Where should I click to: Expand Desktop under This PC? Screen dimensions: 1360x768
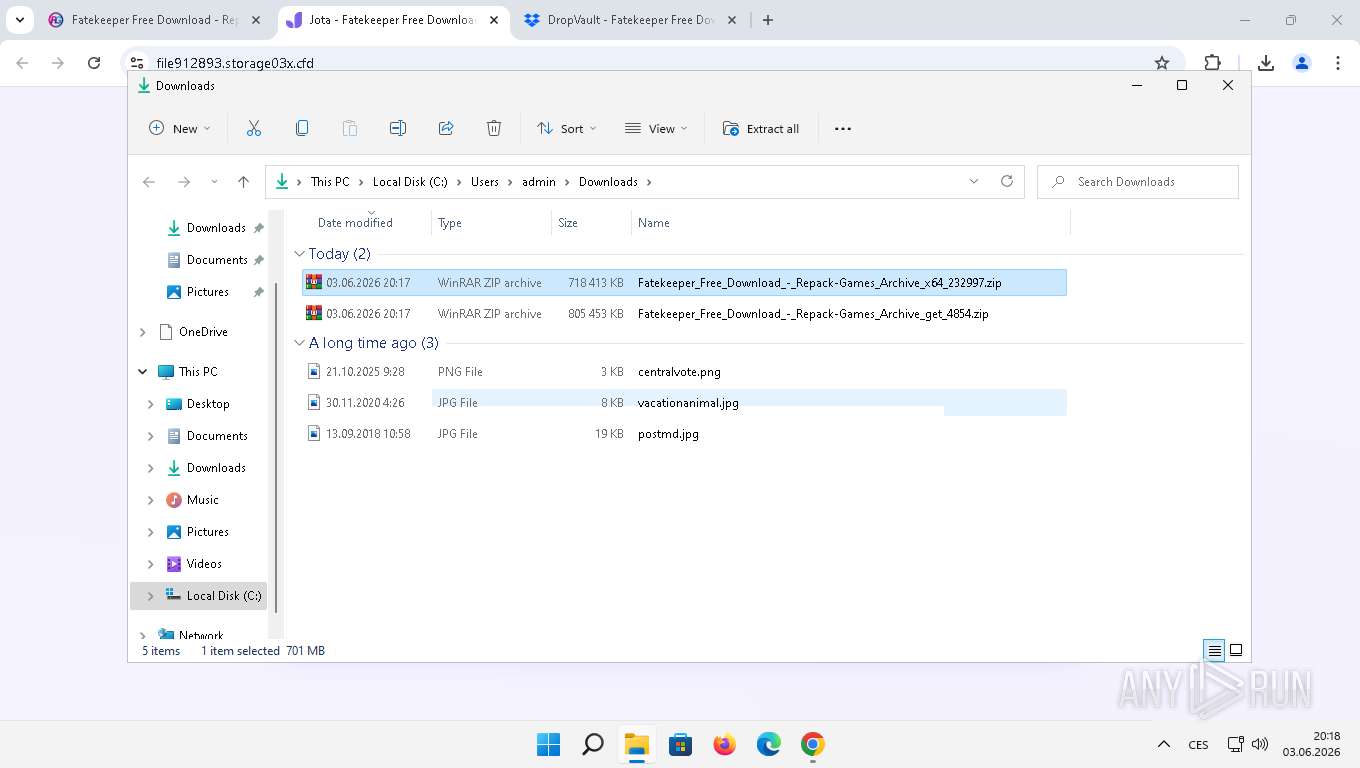click(x=151, y=404)
